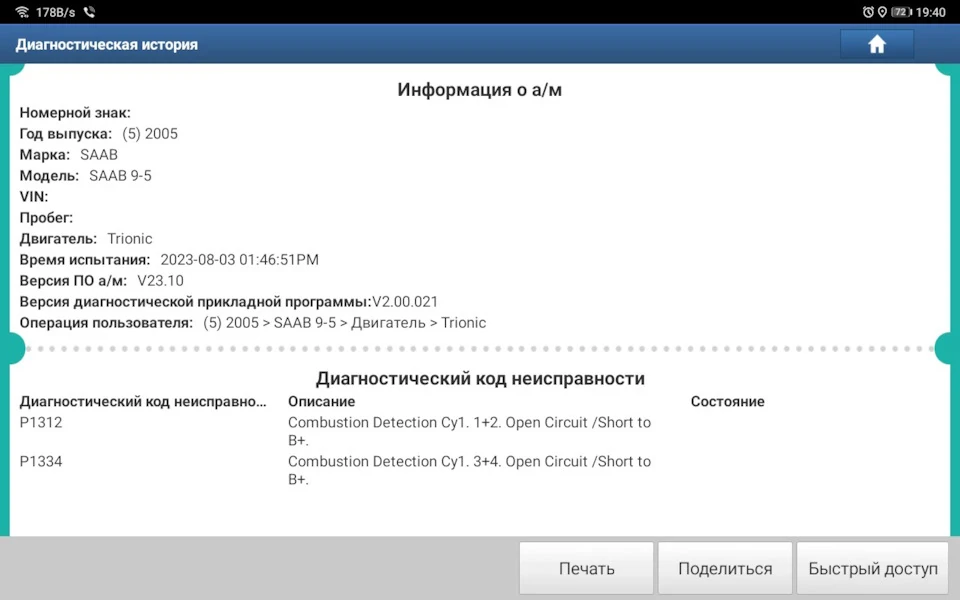Go to home screen via house icon
Screen dimensions: 960x600
[x=877, y=44]
